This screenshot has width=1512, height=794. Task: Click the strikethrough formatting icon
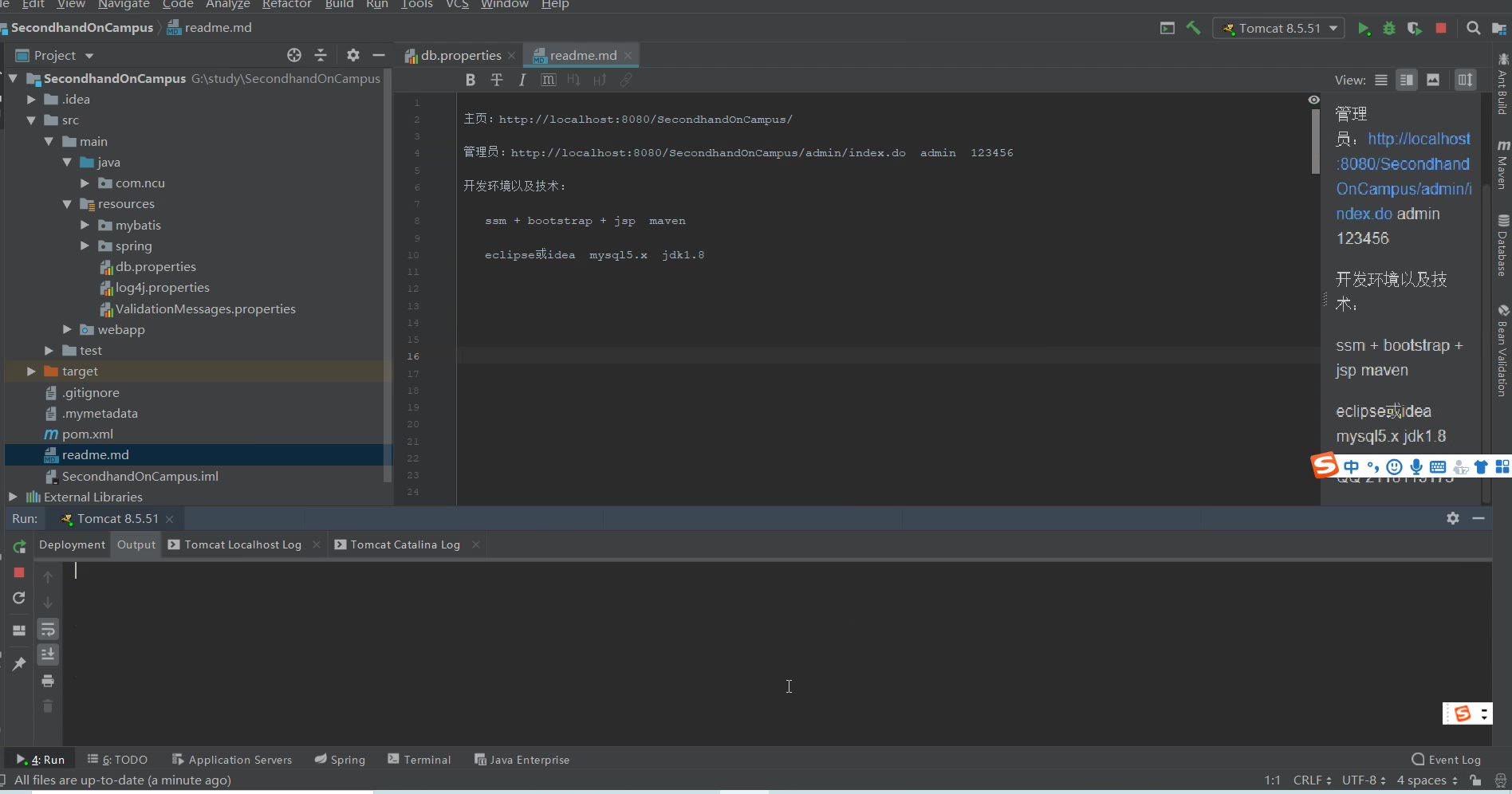(x=496, y=80)
